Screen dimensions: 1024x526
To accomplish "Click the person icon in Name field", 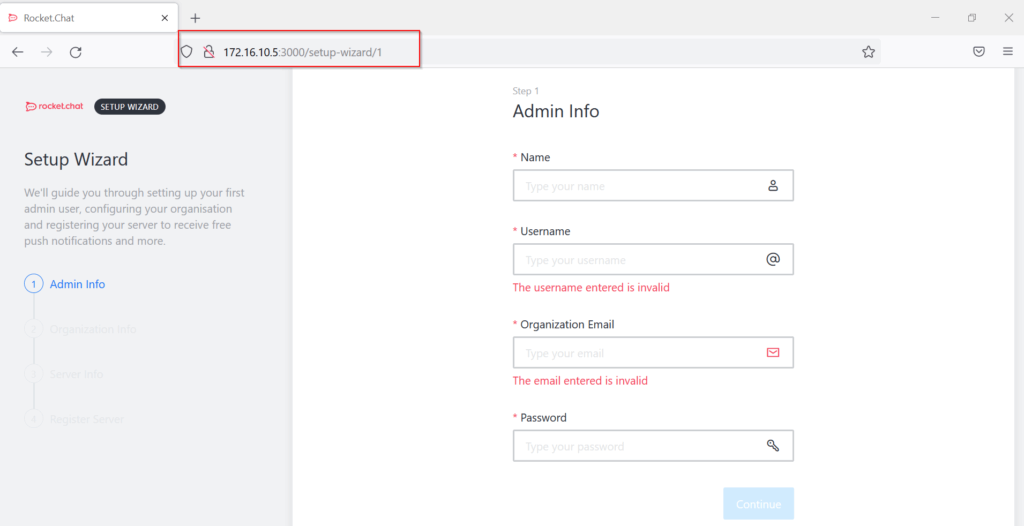I will [x=773, y=186].
